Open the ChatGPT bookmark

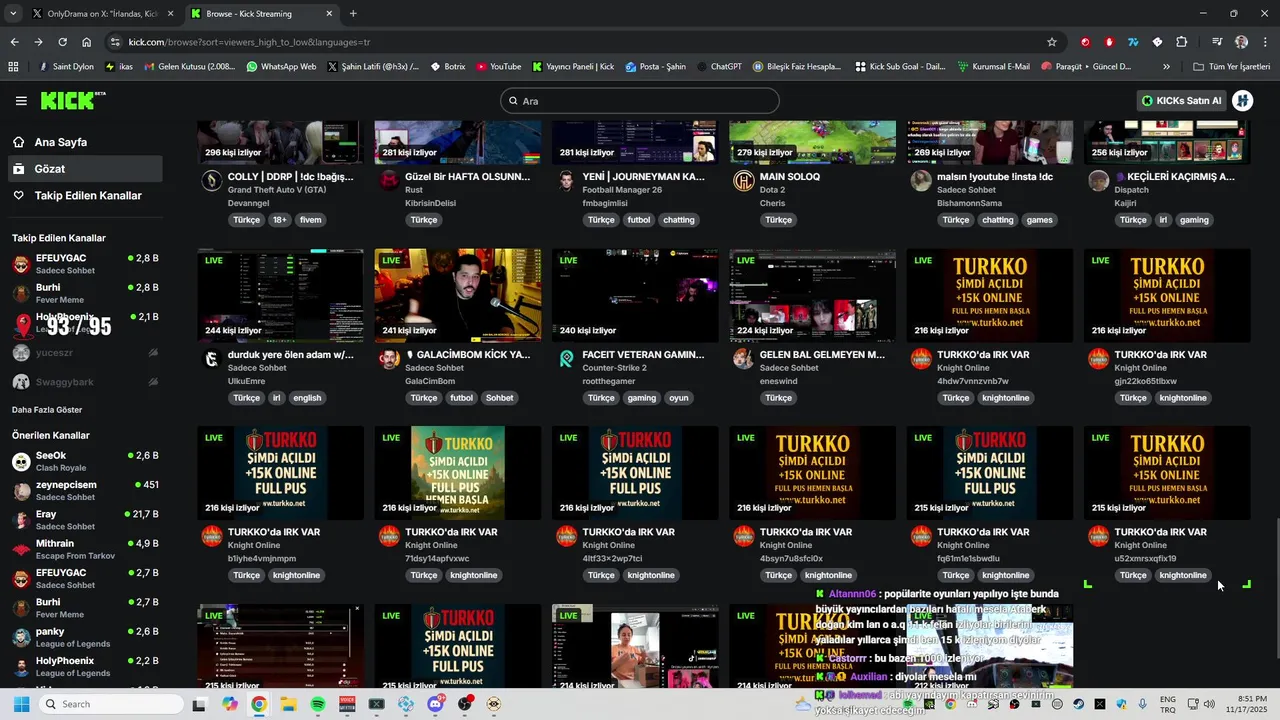(718, 66)
